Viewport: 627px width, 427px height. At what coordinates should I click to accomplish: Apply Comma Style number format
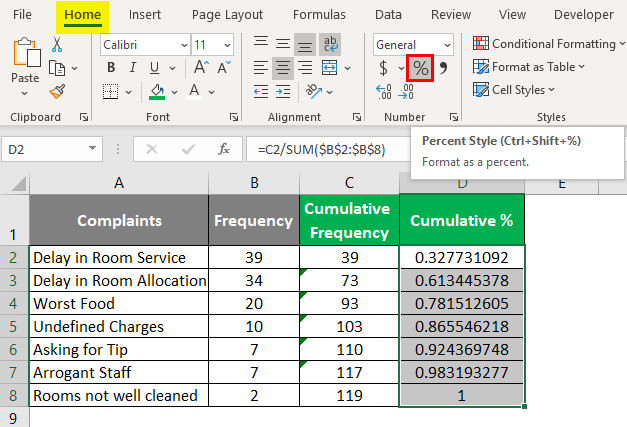point(443,68)
